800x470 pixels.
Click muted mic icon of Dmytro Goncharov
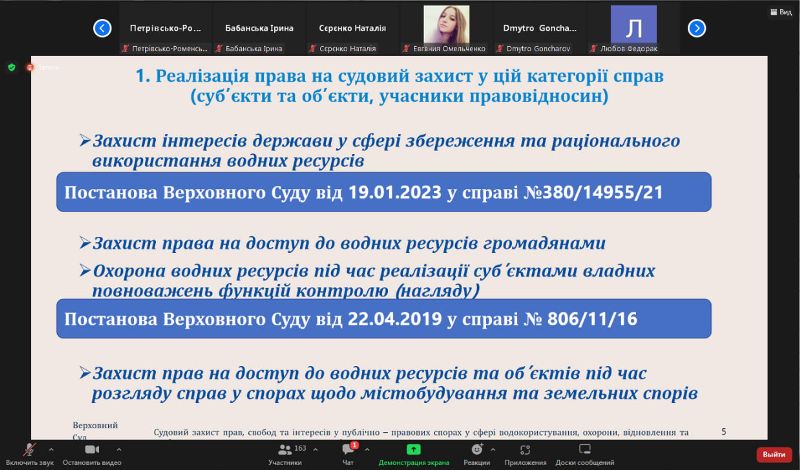pos(500,48)
